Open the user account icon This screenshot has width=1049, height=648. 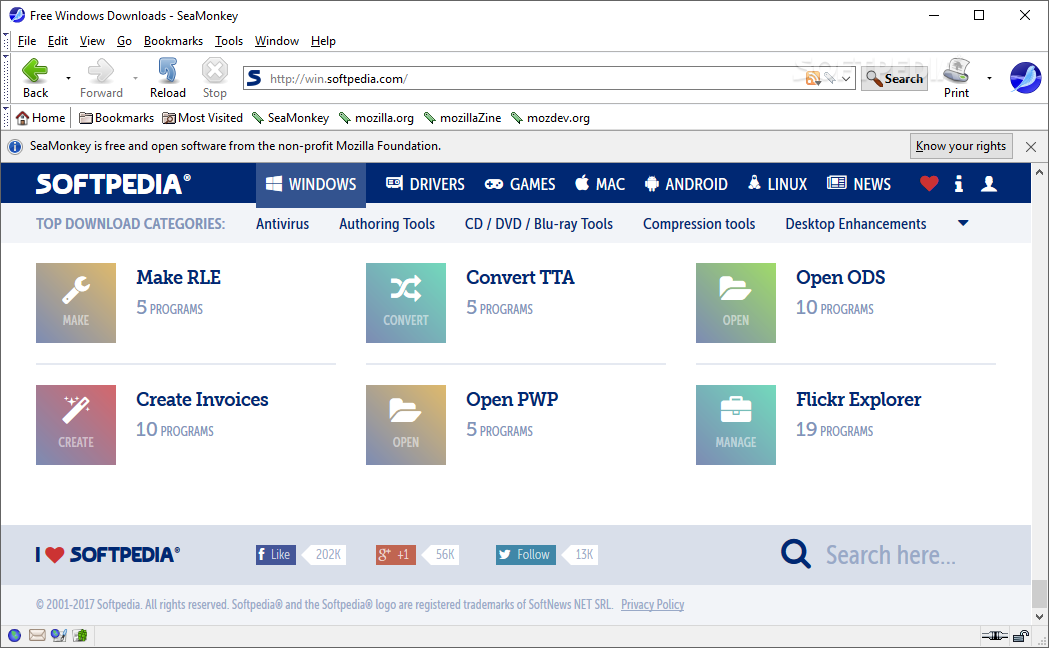pos(989,183)
